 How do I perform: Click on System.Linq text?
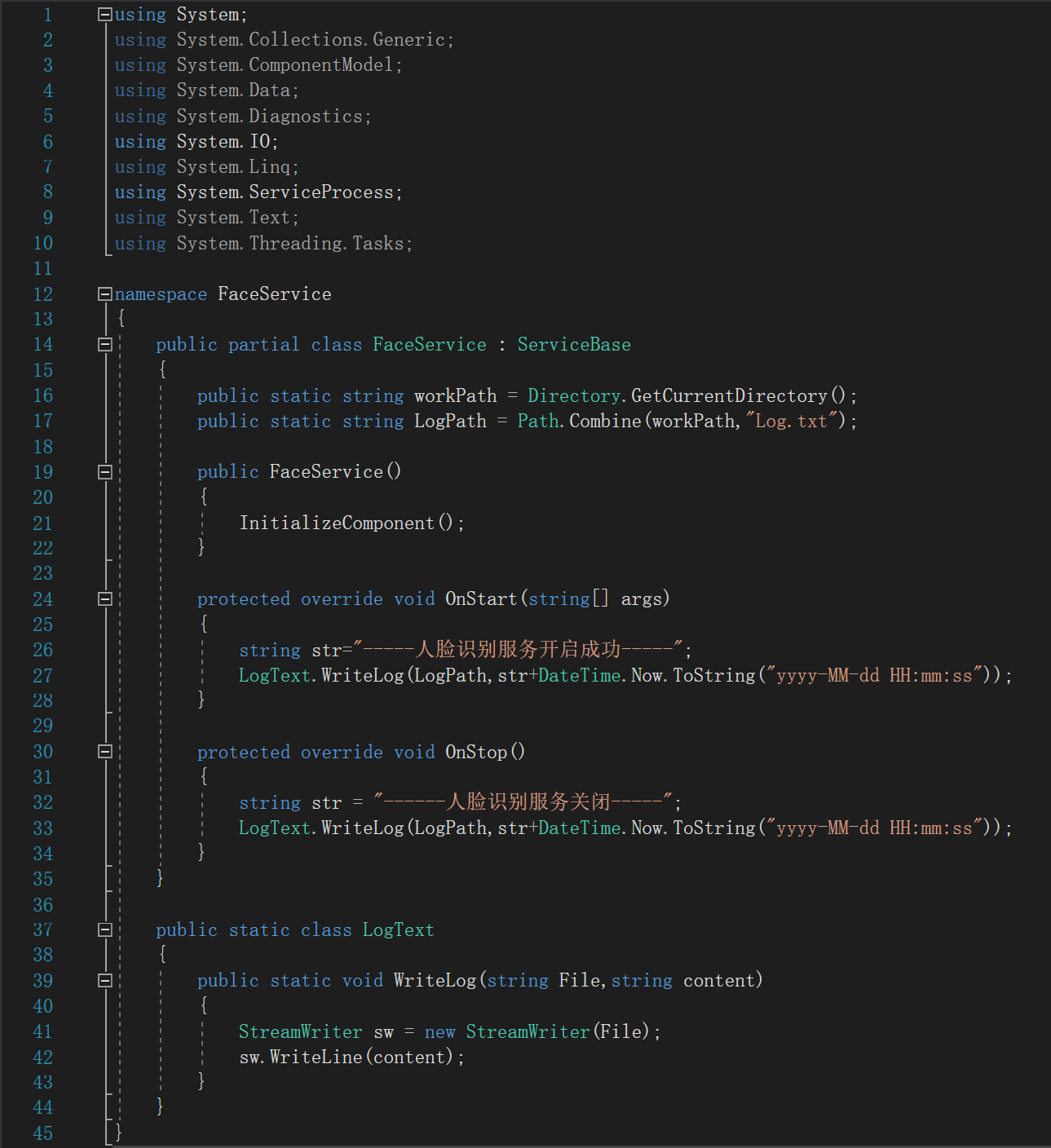(x=233, y=166)
